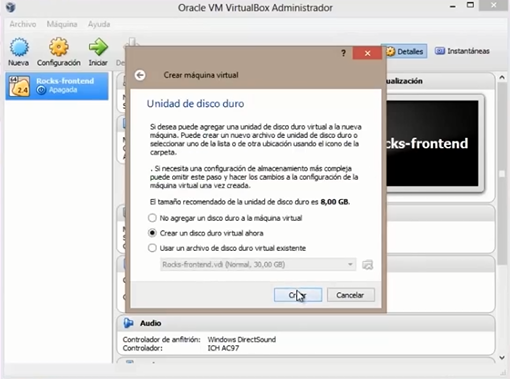Click the Audio section speaker icon
Viewport: 510px width, 379px height.
[128, 323]
